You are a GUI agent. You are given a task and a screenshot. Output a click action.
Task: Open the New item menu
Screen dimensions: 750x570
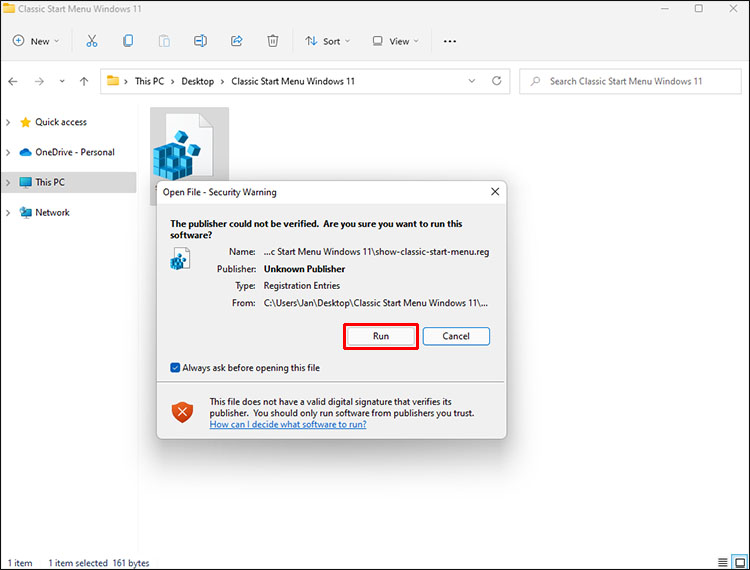pyautogui.click(x=36, y=42)
